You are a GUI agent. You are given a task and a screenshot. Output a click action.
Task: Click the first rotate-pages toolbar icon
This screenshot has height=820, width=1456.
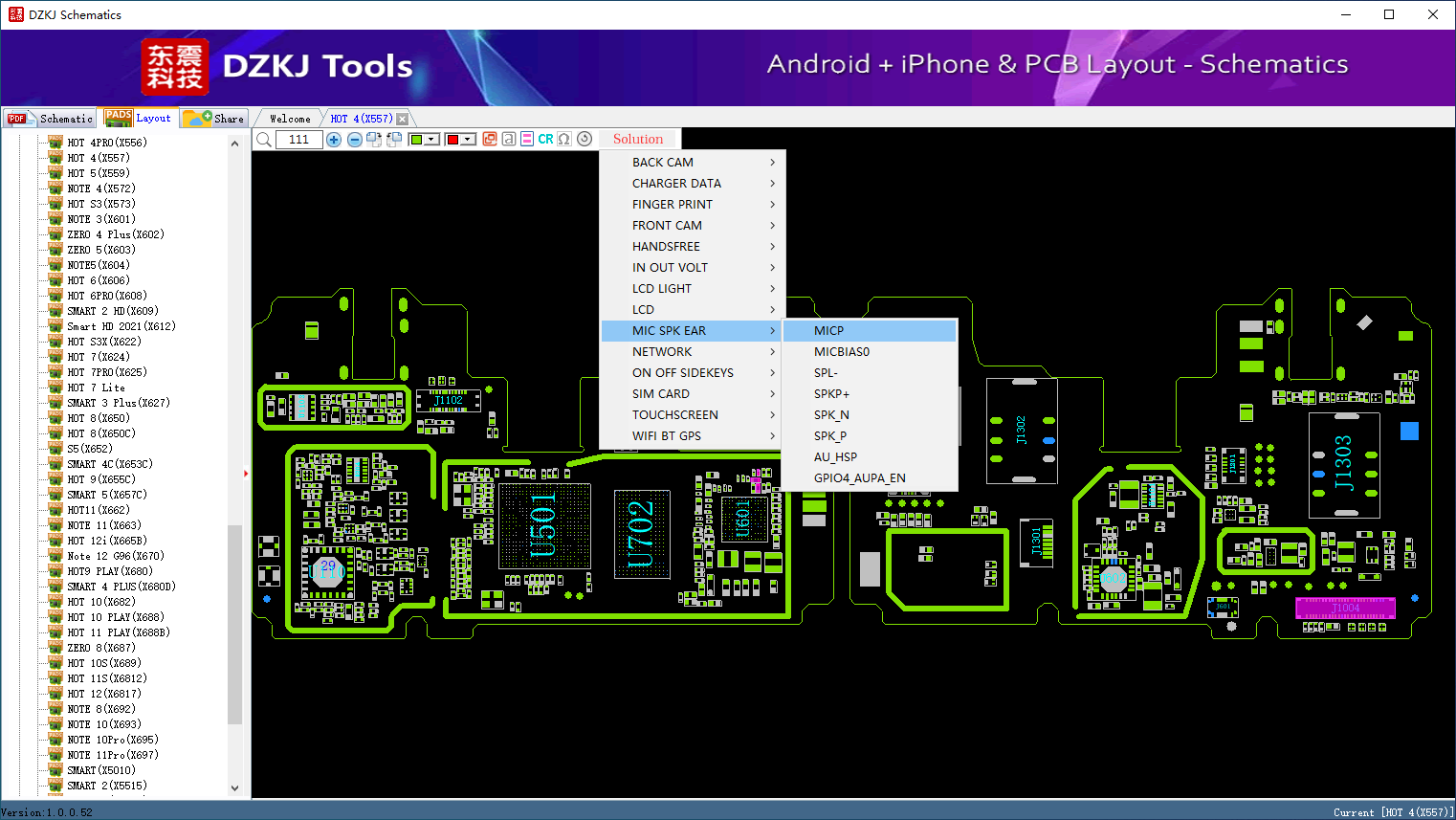tap(374, 140)
